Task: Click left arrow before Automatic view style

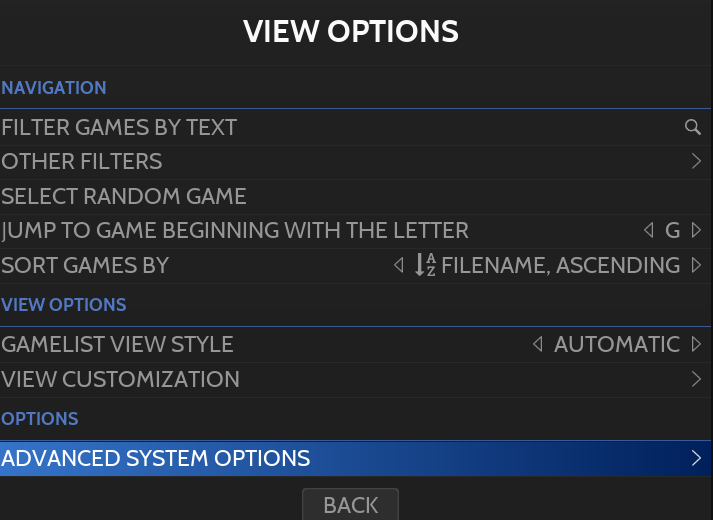Action: 538,344
